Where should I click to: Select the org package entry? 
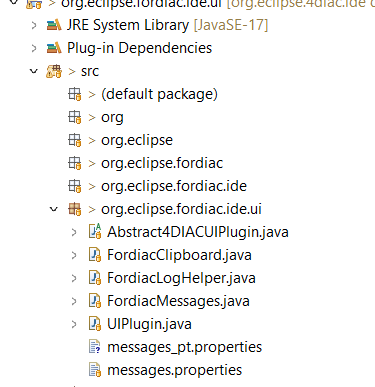coord(112,117)
